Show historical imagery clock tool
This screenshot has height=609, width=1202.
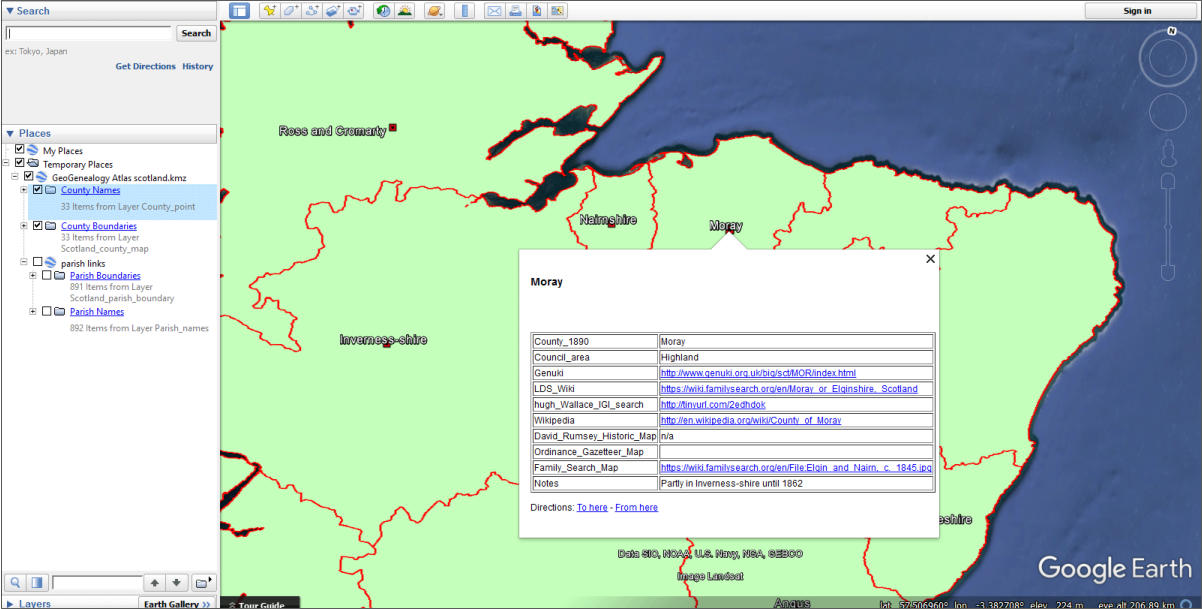tap(383, 11)
